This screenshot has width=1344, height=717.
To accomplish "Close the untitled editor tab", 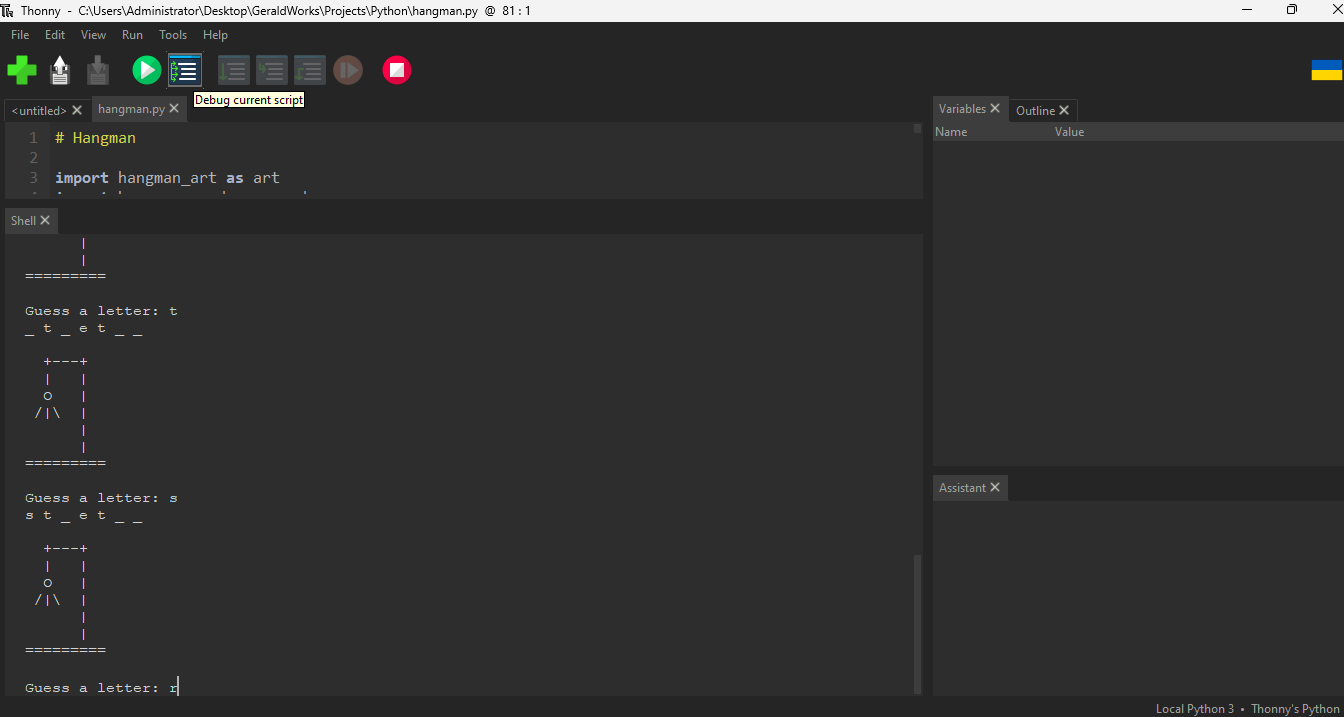I will 77,111.
